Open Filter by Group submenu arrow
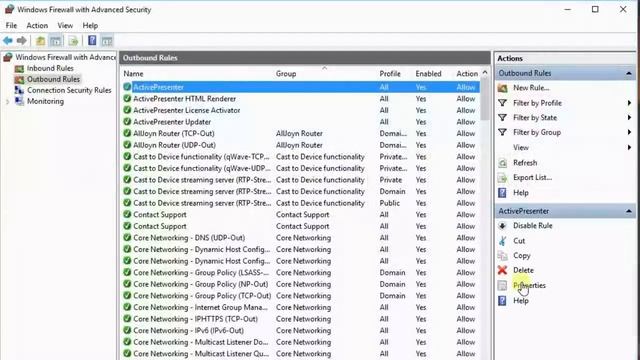 click(629, 132)
